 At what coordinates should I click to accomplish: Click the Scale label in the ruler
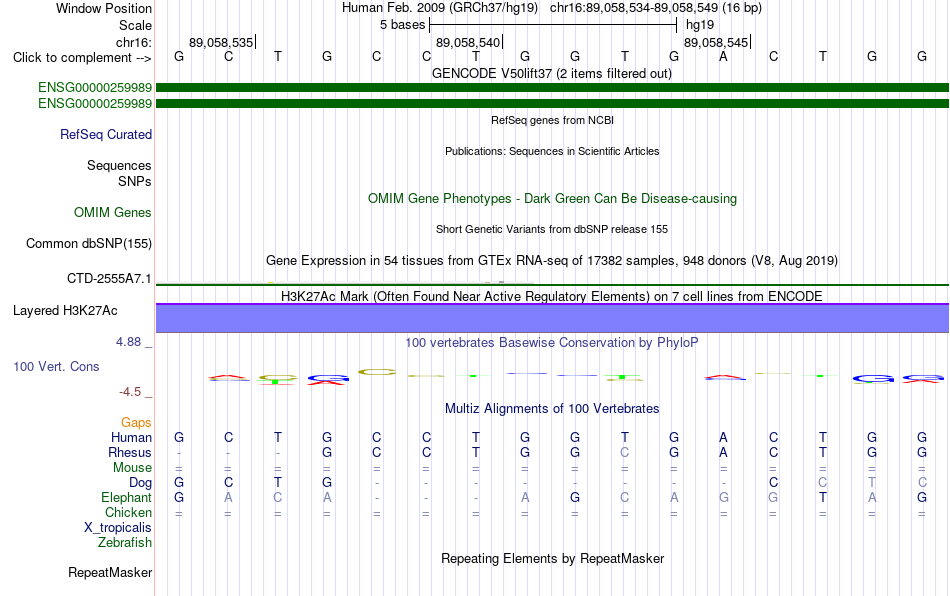[x=136, y=25]
